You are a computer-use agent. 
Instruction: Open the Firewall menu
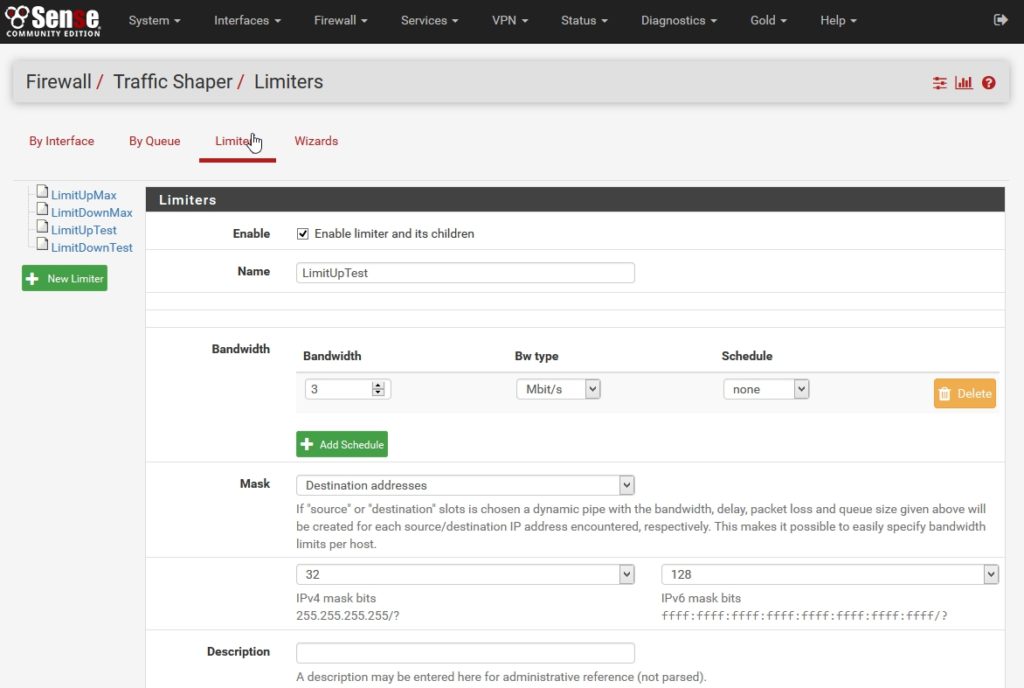[340, 20]
